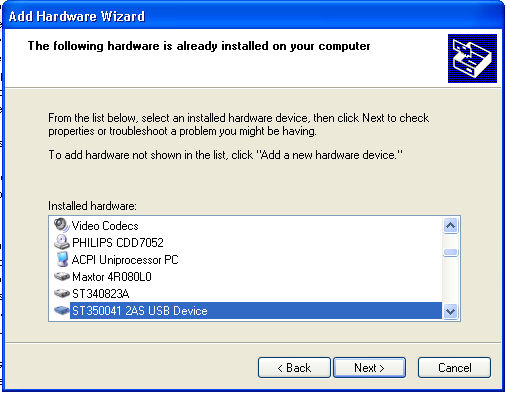
Task: Select PHILIPS CDD7052 list entry
Action: point(118,243)
